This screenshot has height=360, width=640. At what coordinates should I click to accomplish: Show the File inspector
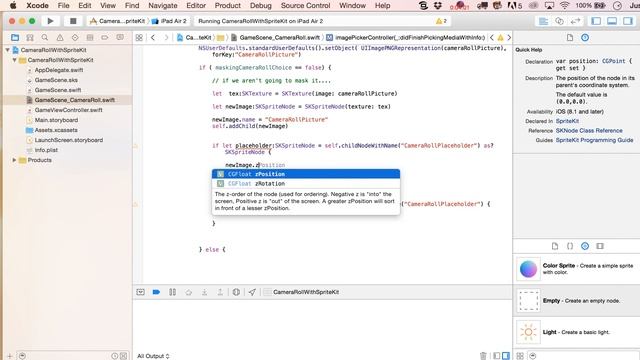[x=570, y=38]
